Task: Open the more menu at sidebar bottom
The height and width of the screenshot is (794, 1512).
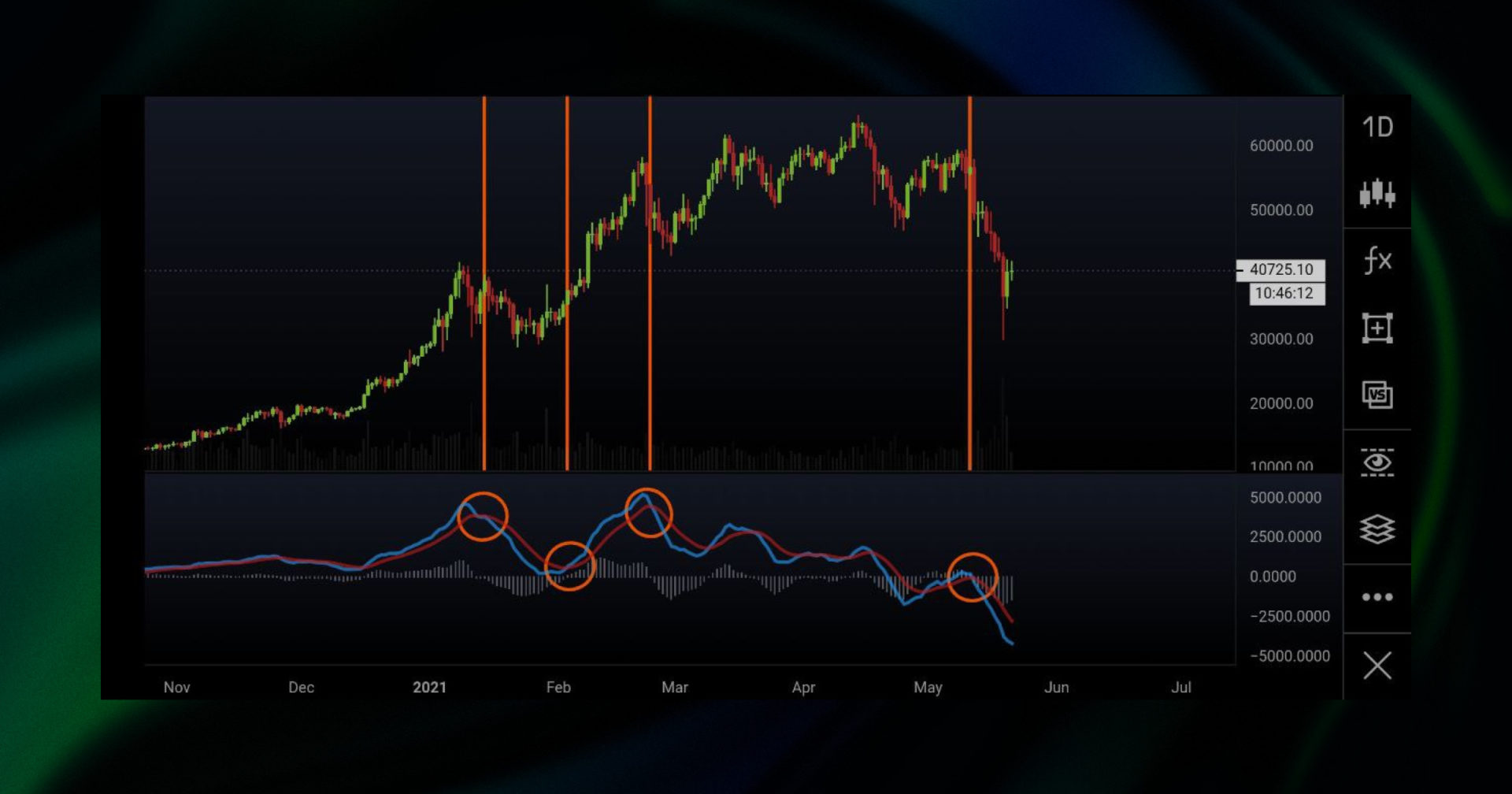Action: tap(1377, 596)
